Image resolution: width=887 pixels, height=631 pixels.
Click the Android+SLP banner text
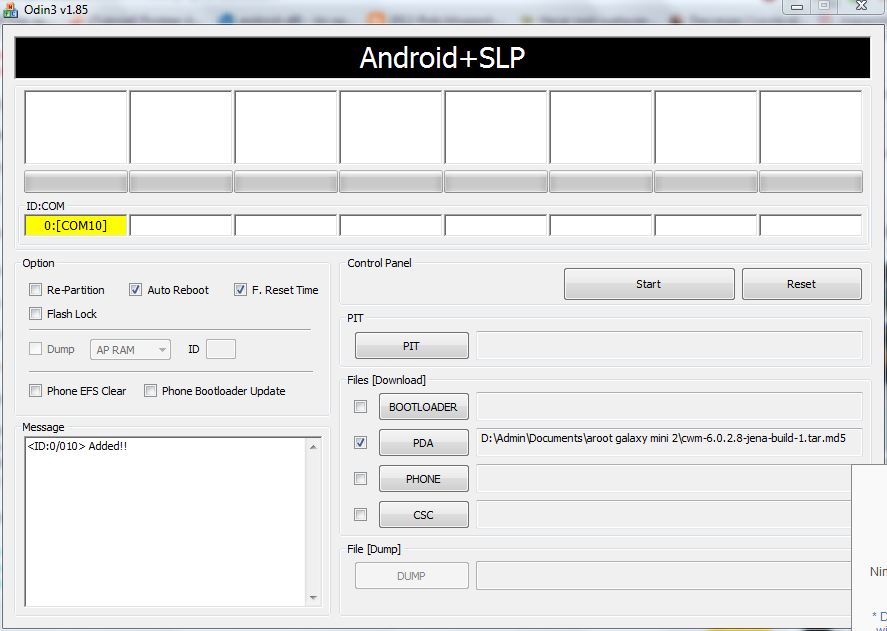pyautogui.click(x=442, y=58)
